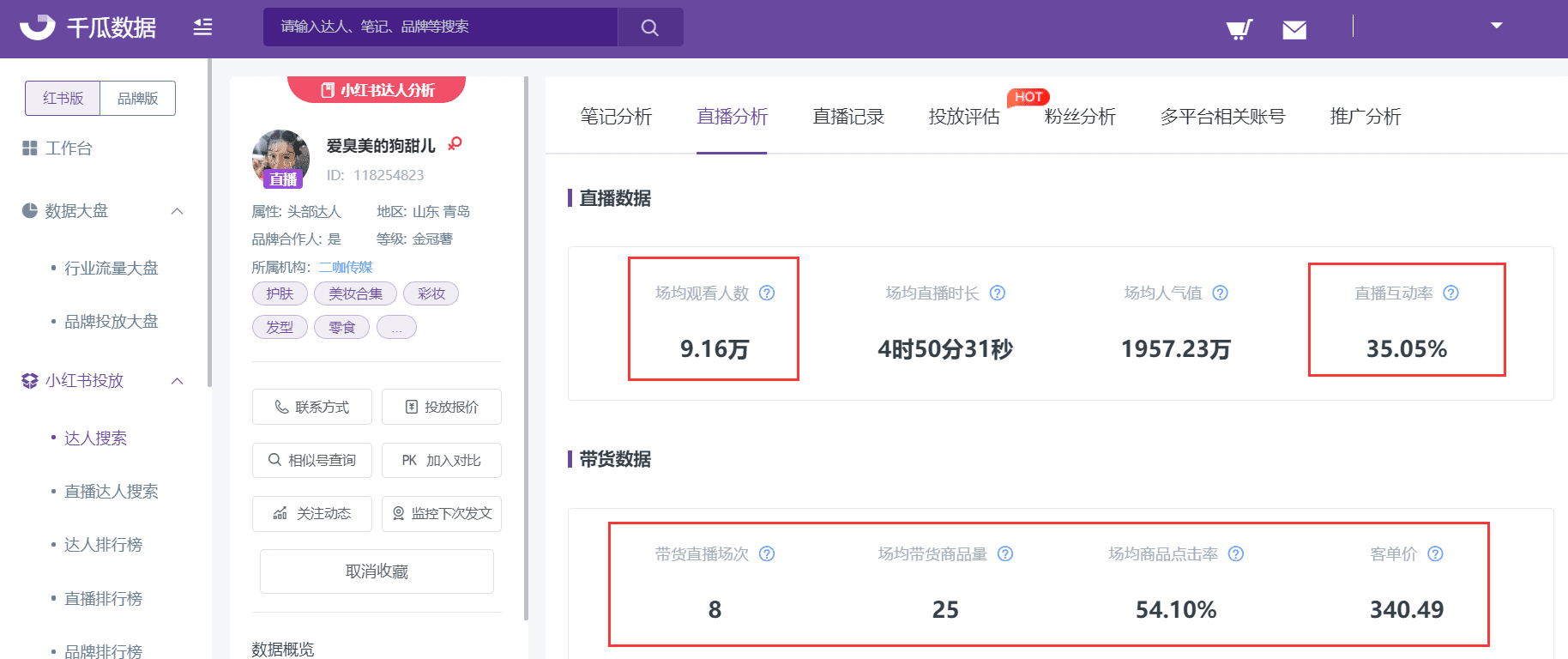The height and width of the screenshot is (659, 1568).
Task: Switch to 多平台相关账号 tab
Action: (x=1222, y=117)
